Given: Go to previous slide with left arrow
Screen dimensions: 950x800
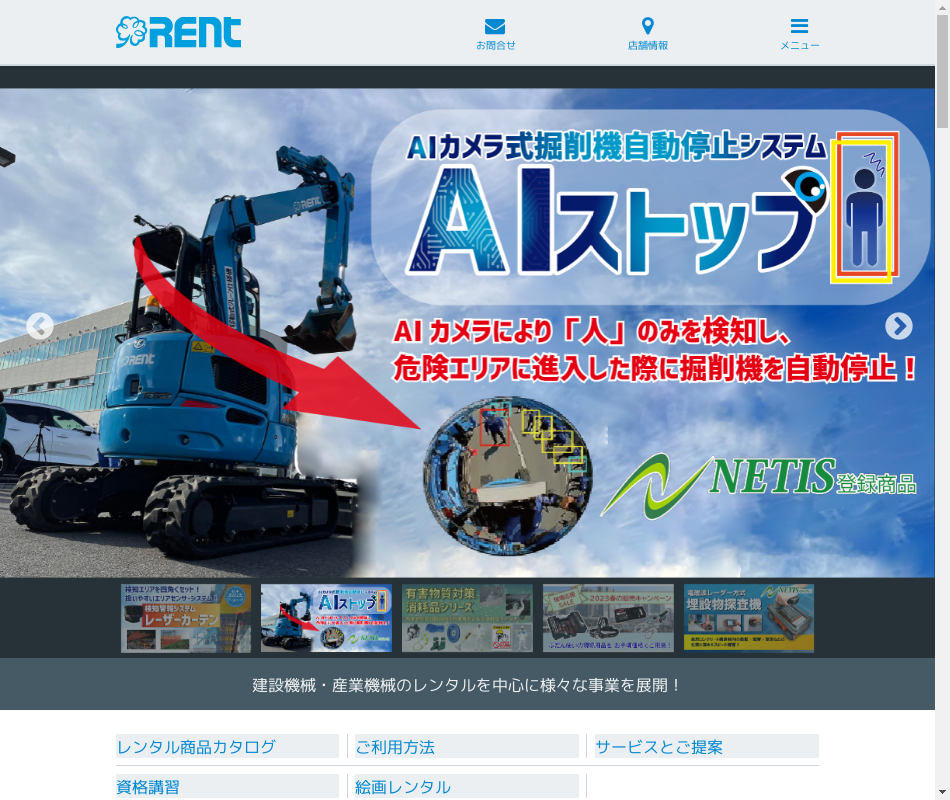Looking at the screenshot, I should [x=40, y=327].
